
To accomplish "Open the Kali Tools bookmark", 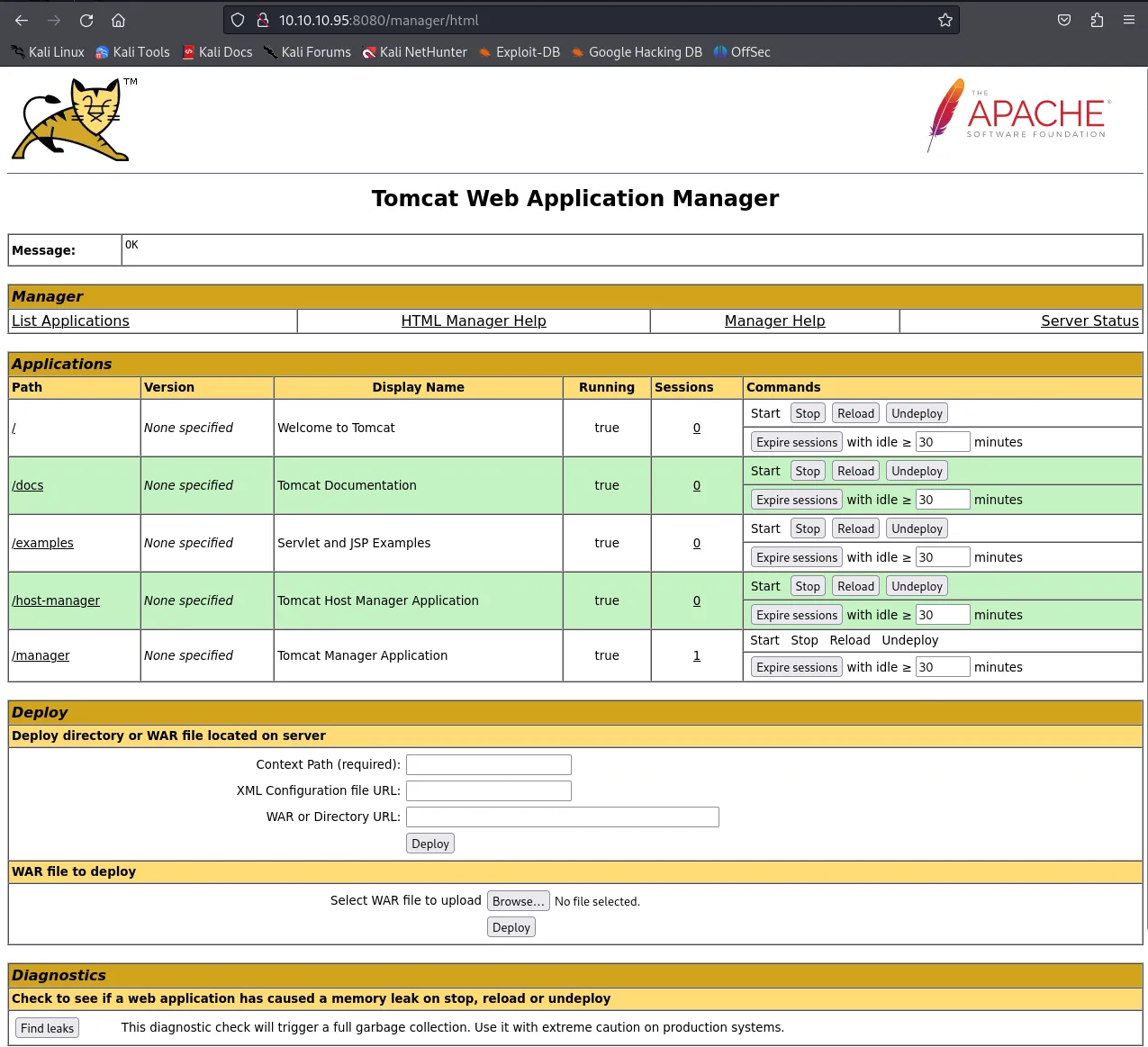I will point(132,52).
